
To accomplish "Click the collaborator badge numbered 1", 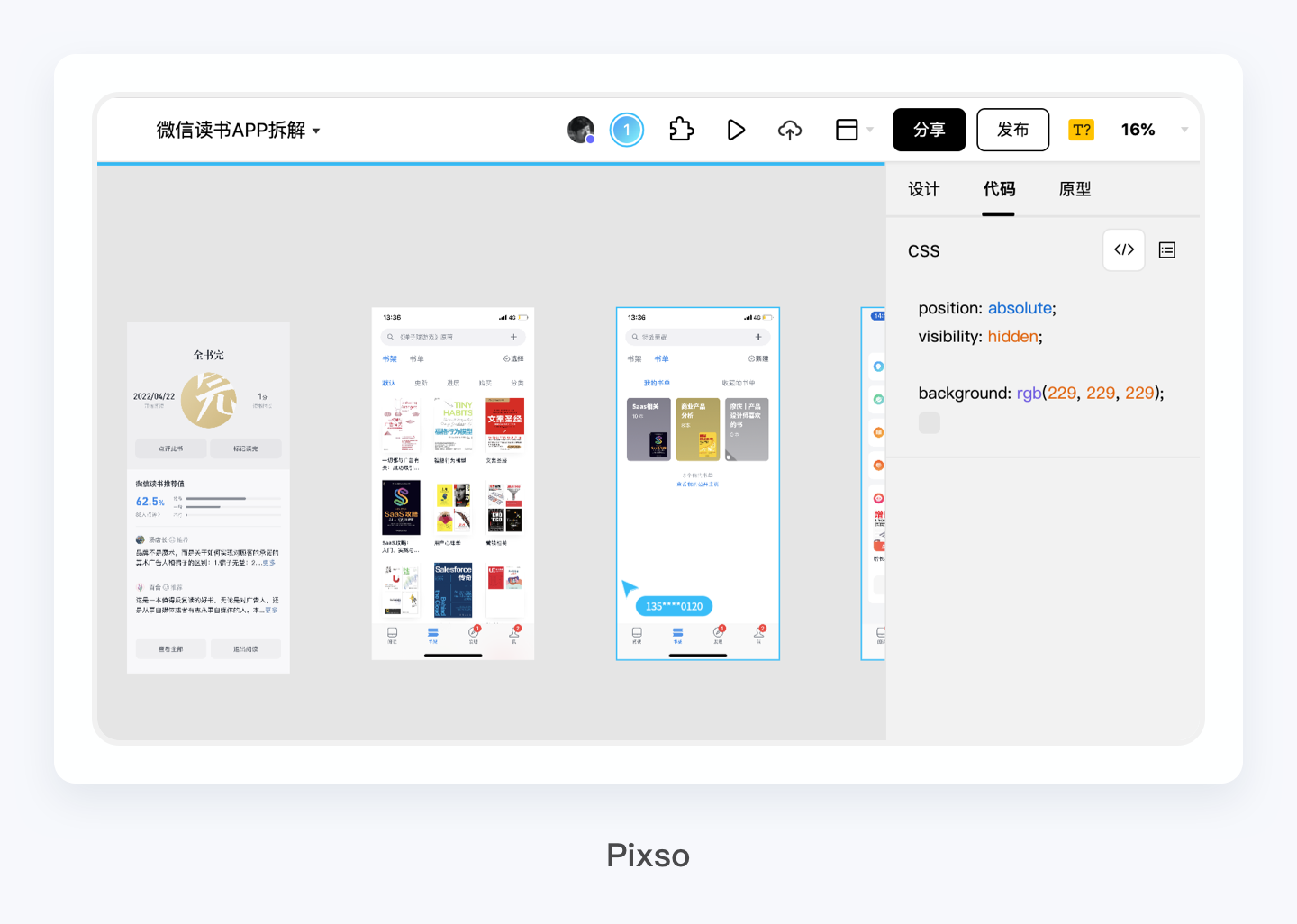I will (x=627, y=130).
